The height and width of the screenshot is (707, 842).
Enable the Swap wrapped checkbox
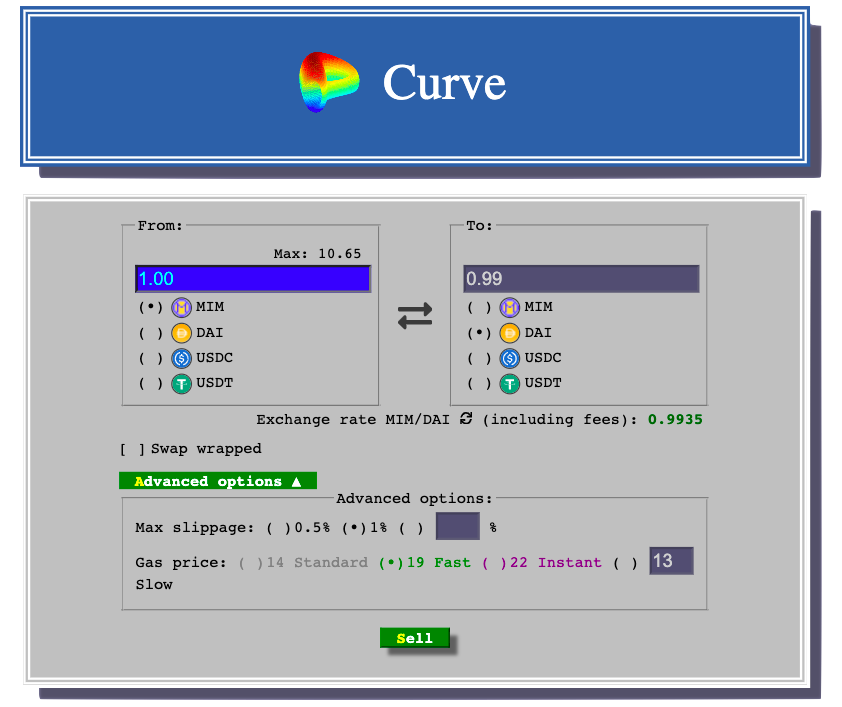(x=132, y=449)
